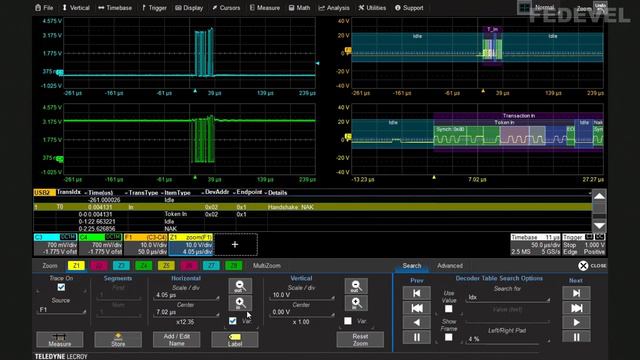640x360 pixels.
Task: Switch to the Search tab
Action: click(411, 266)
